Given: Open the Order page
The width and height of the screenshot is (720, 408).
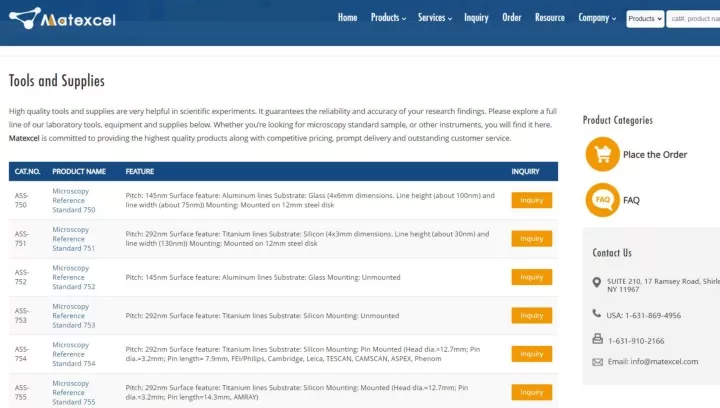Looking at the screenshot, I should pos(512,17).
